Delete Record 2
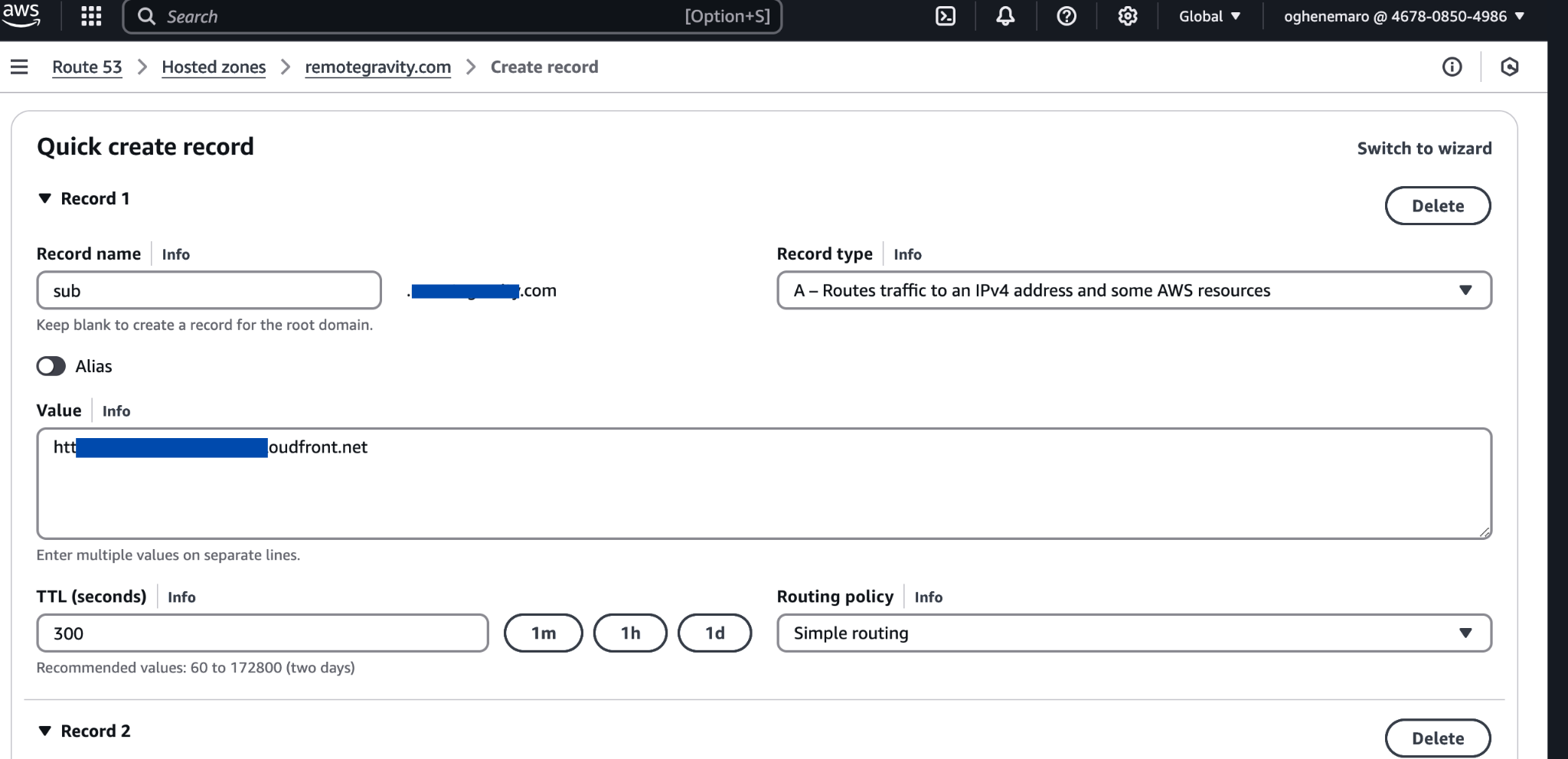 (x=1437, y=738)
